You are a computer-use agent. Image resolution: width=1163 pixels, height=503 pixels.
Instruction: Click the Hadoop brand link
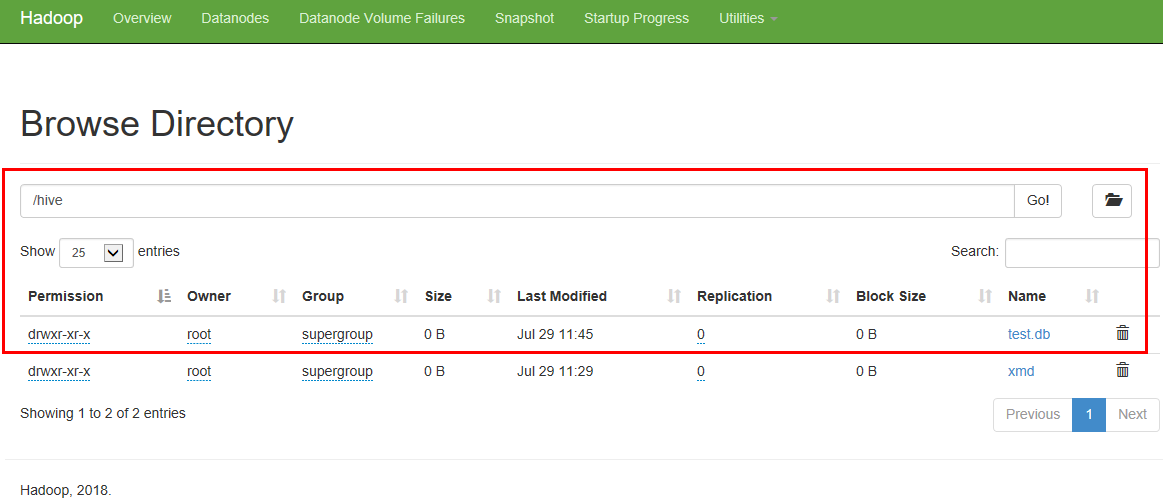[51, 19]
